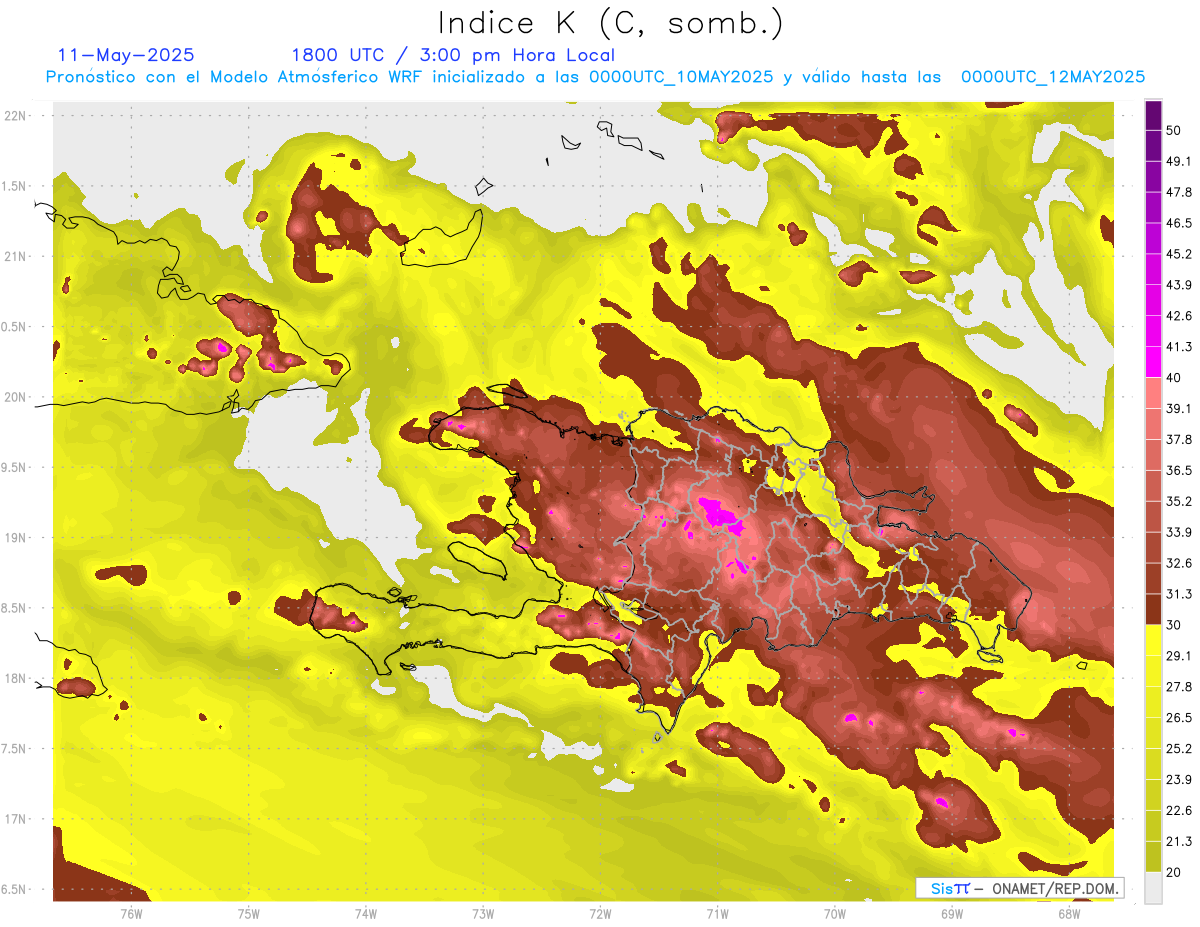Click the colorbar value "31.3"
The image size is (1200, 927).
point(1178,594)
